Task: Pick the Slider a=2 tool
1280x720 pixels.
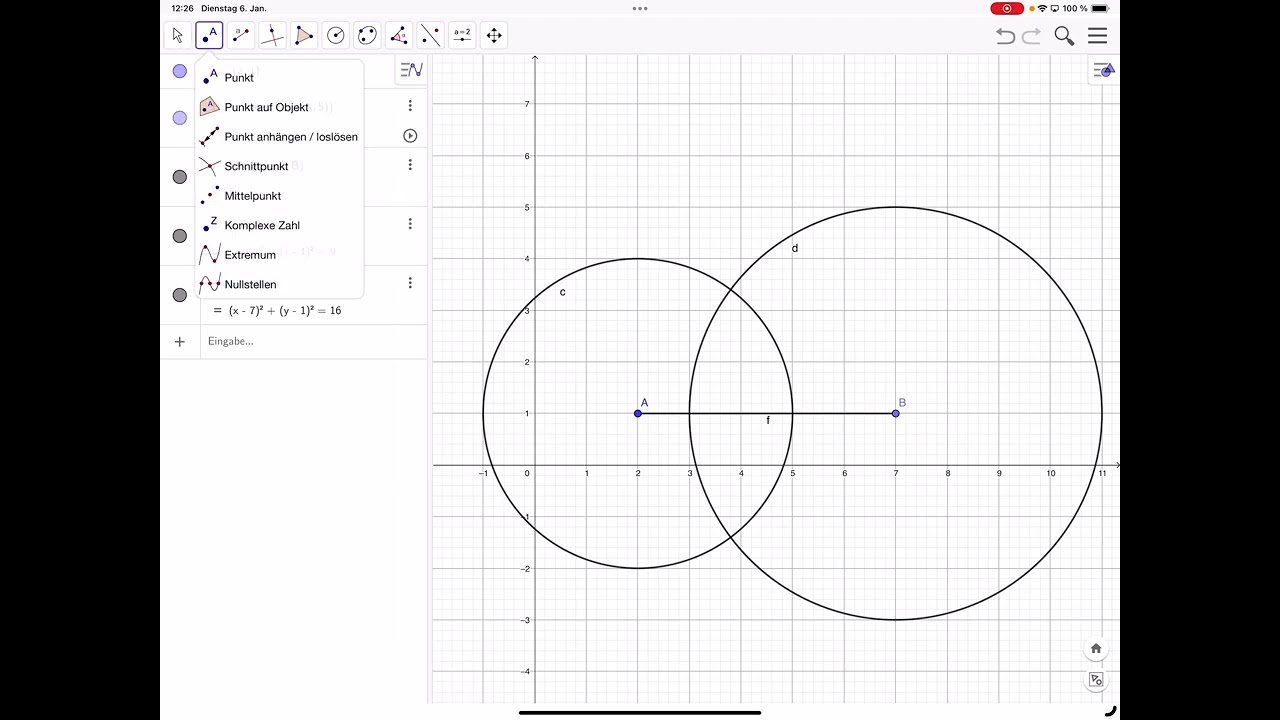Action: coord(462,36)
